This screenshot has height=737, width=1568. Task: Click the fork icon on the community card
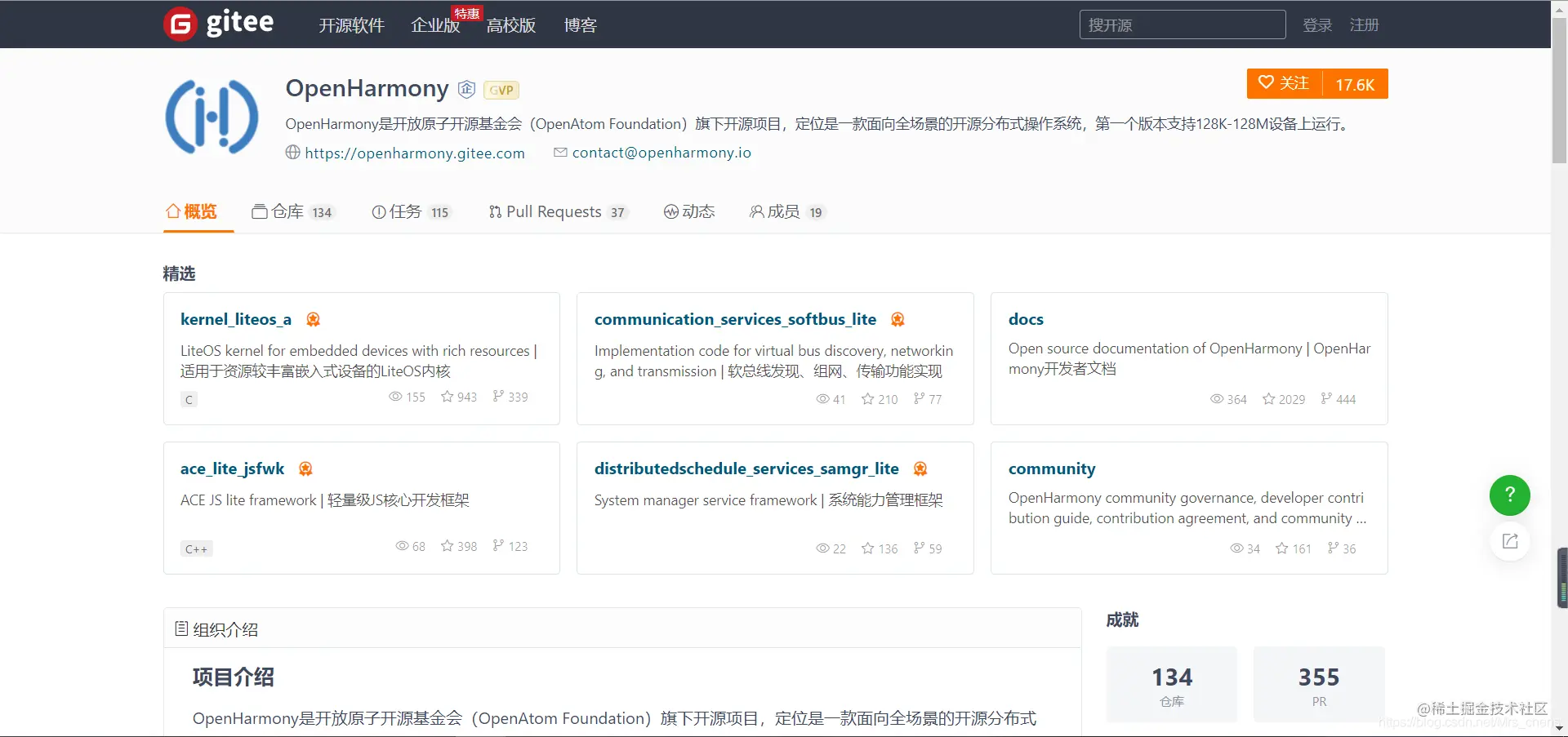[1333, 548]
